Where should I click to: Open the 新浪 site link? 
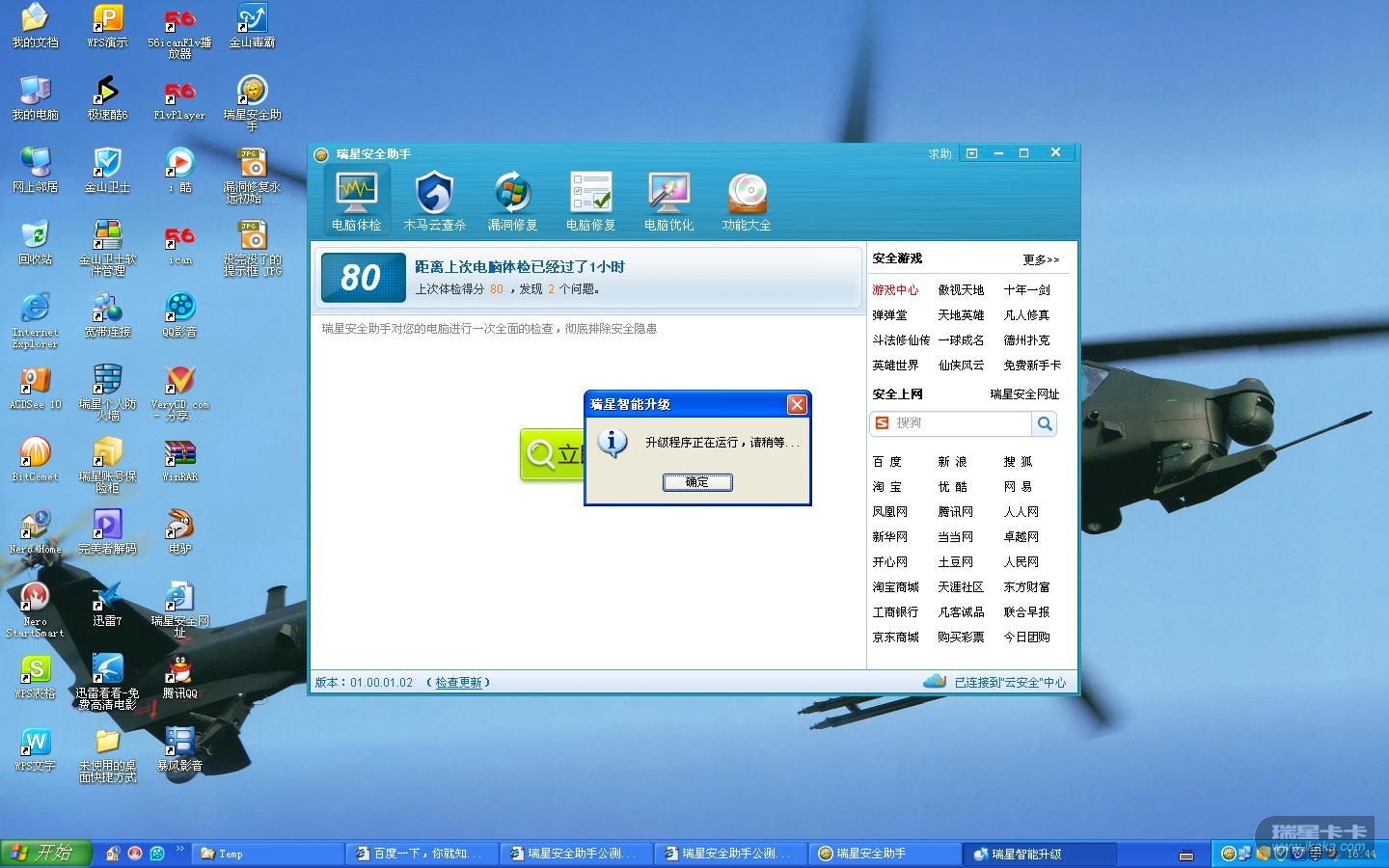pyautogui.click(x=953, y=462)
